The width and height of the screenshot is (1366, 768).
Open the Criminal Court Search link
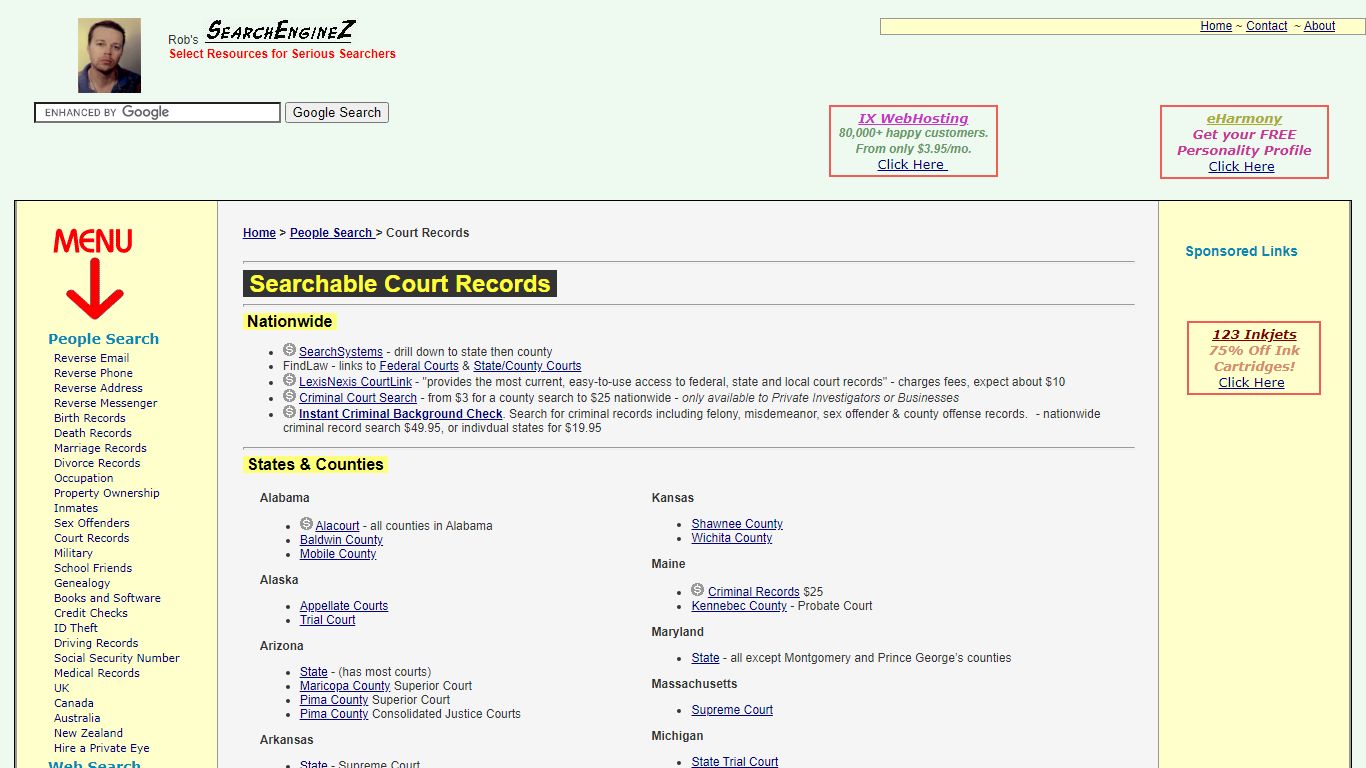(358, 398)
